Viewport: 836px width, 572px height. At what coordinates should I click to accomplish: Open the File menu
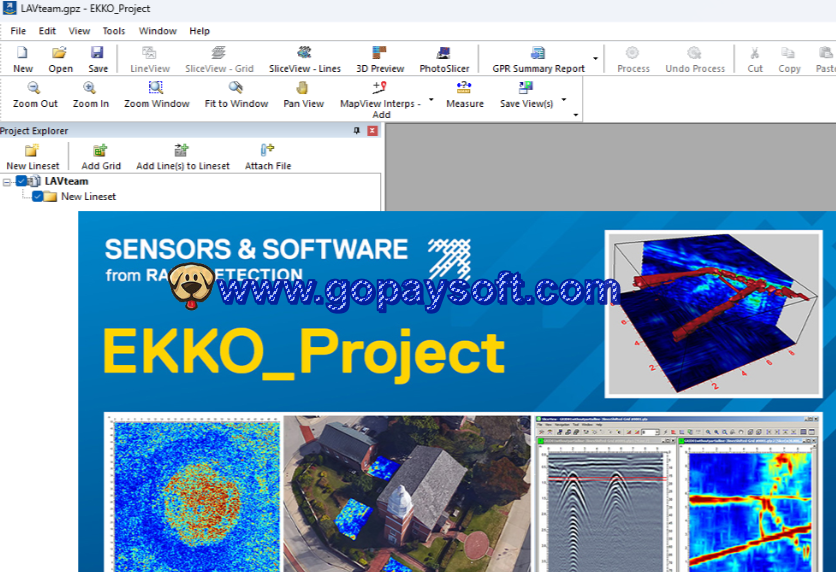(18, 31)
